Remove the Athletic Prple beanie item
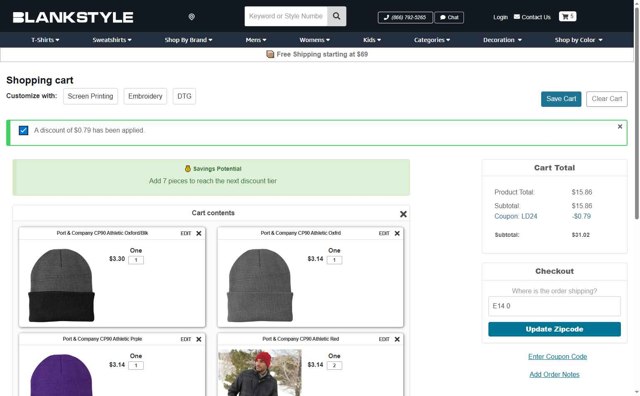This screenshot has height=396, width=640. point(199,339)
